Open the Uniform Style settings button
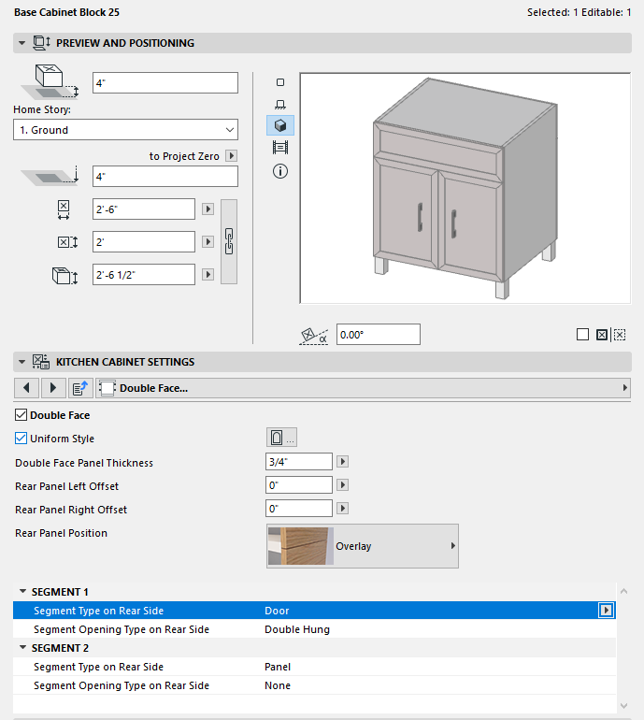 click(x=282, y=438)
